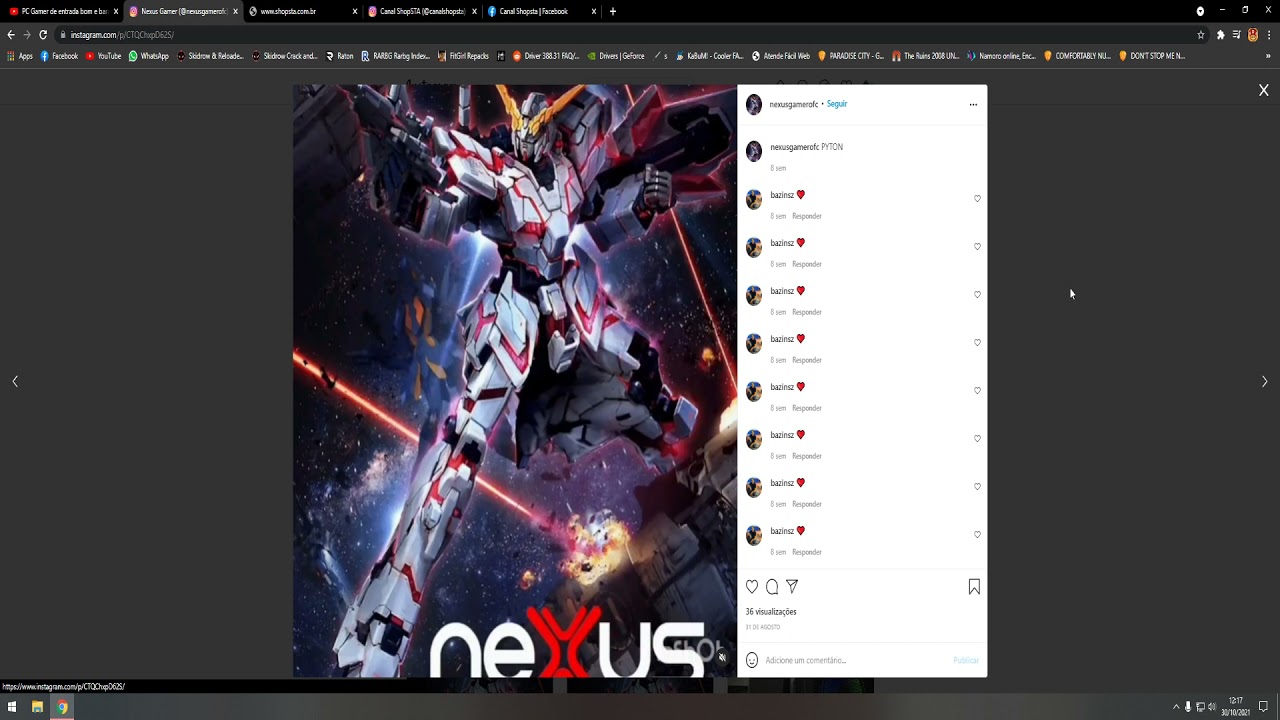Open the FitGirl Repacks bookmark
The height and width of the screenshot is (720, 1280).
pos(463,56)
